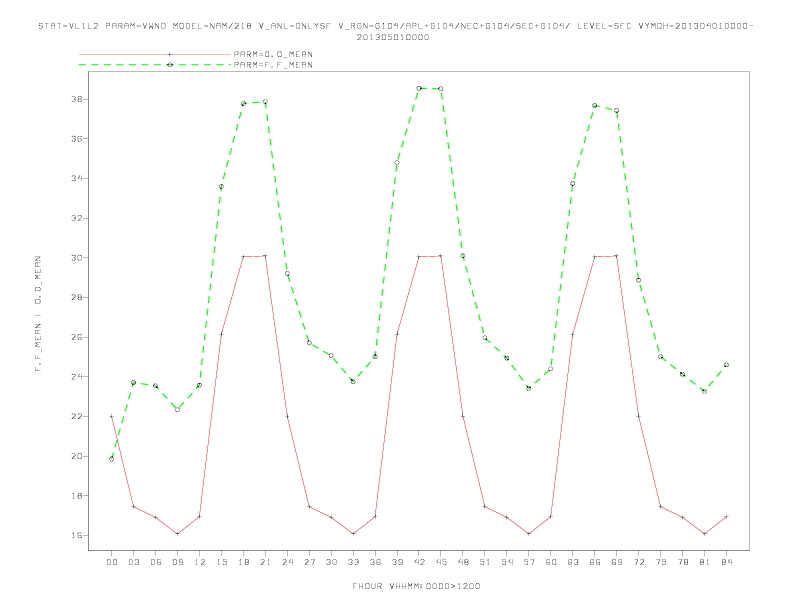This screenshot has width=792, height=612.
Task: Select green F.F_MEAN circle marker at hour 42
Action: [419, 88]
